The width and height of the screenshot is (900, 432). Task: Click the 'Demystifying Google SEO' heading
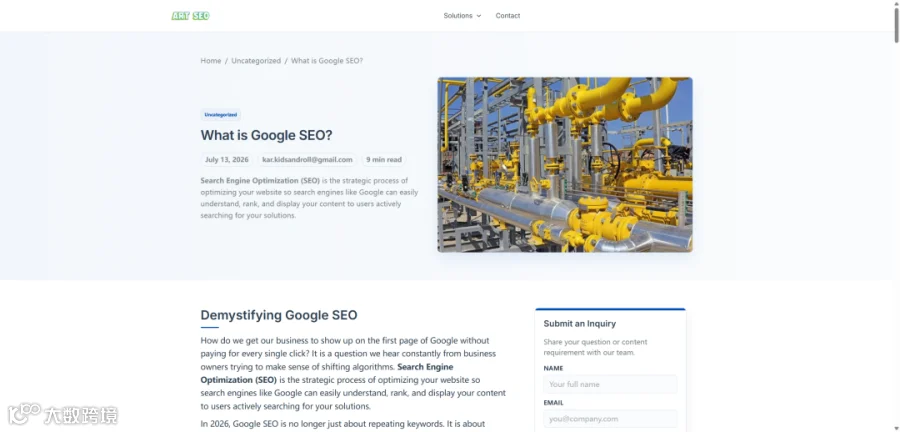[279, 315]
